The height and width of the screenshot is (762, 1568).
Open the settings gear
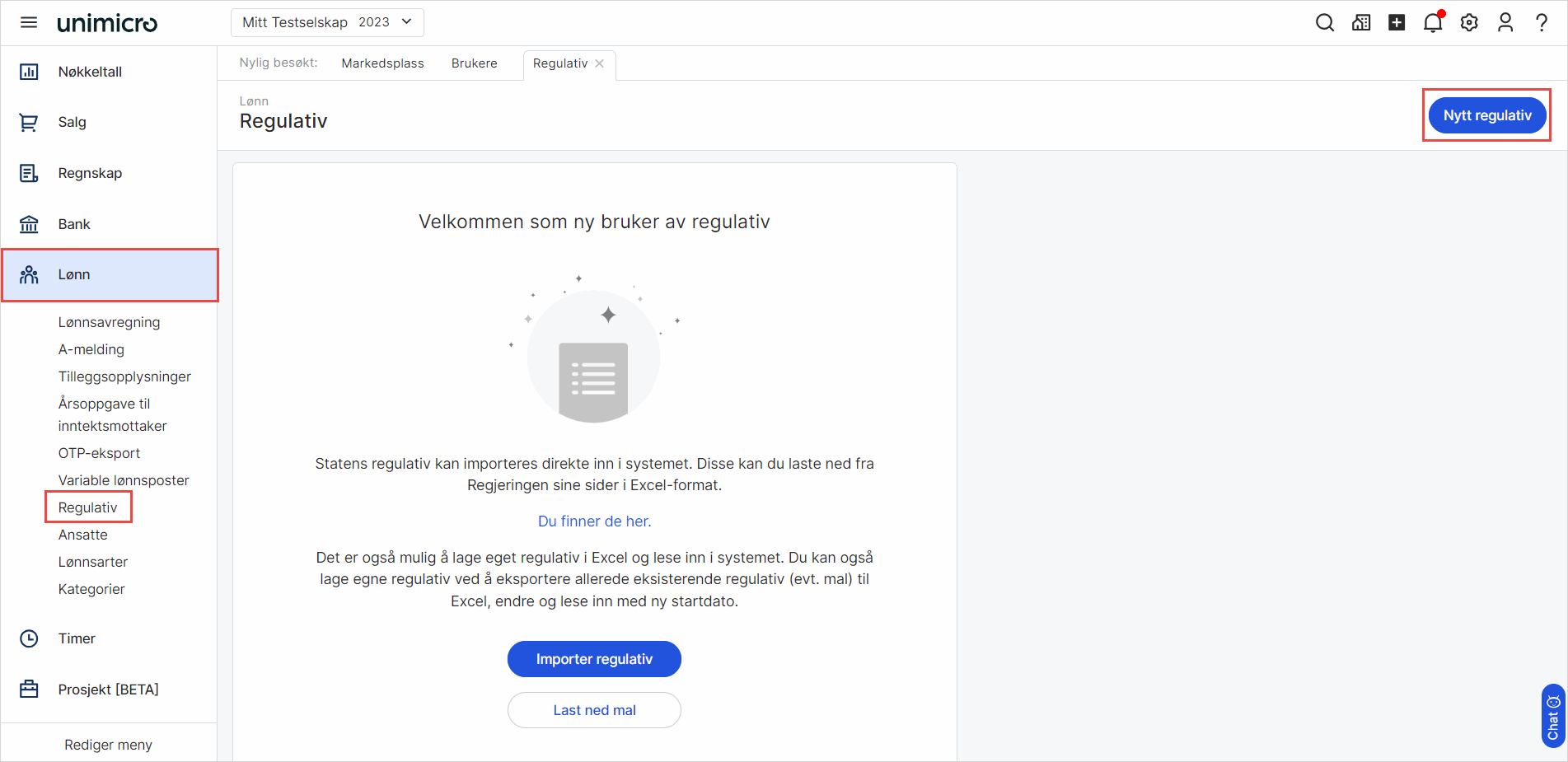(1469, 22)
